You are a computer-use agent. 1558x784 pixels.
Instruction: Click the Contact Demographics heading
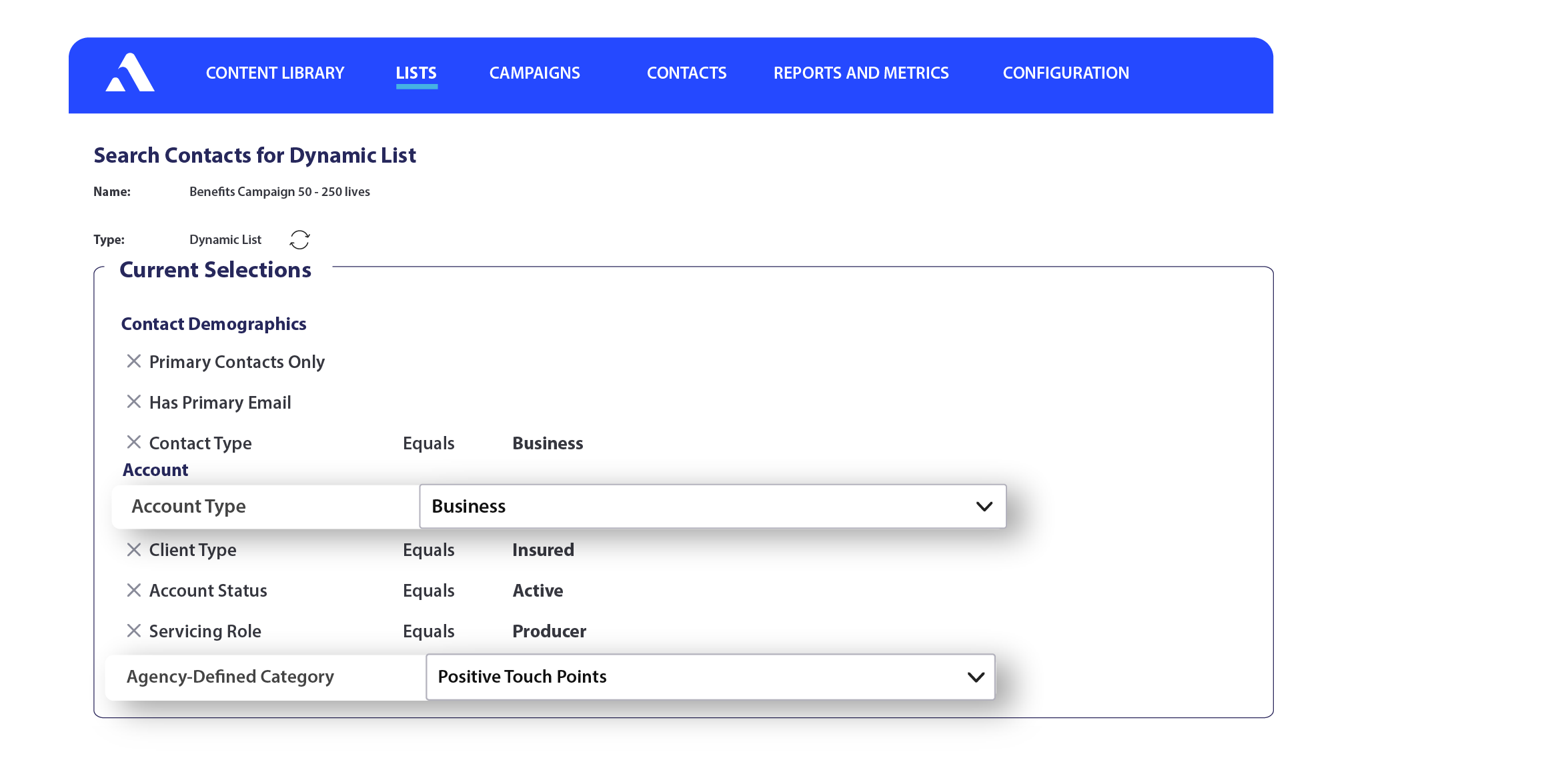(x=213, y=324)
